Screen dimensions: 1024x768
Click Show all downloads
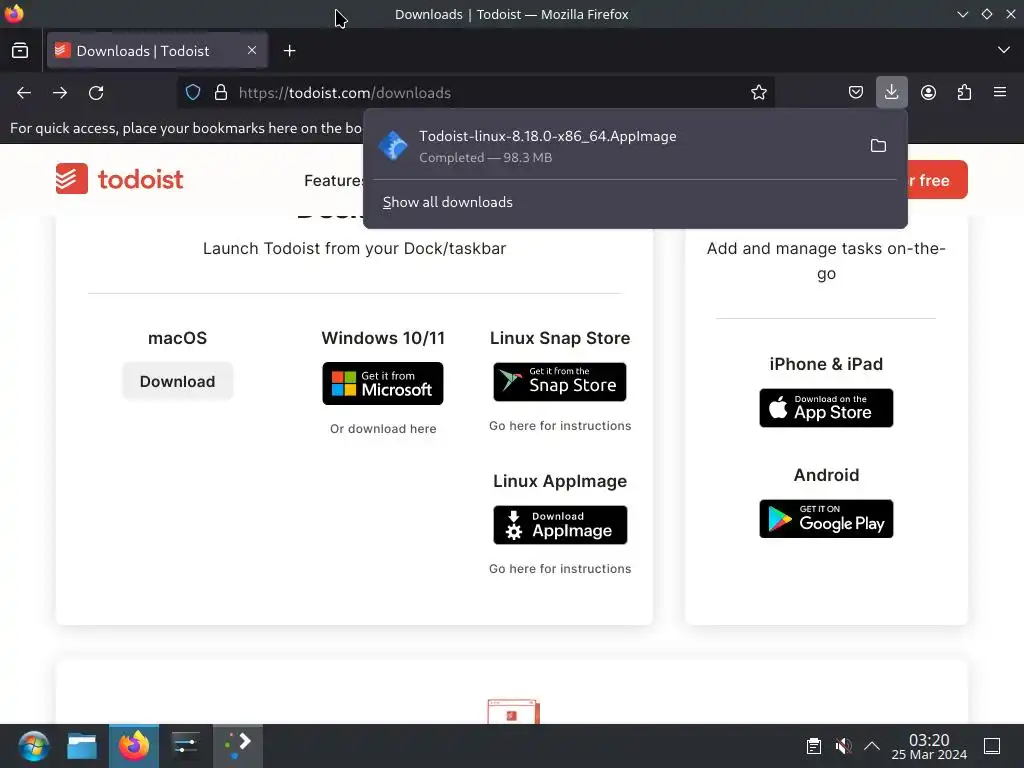pos(447,202)
